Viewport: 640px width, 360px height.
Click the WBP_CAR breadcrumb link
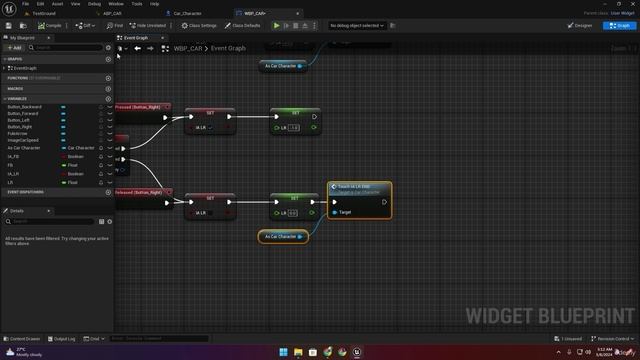[188, 48]
